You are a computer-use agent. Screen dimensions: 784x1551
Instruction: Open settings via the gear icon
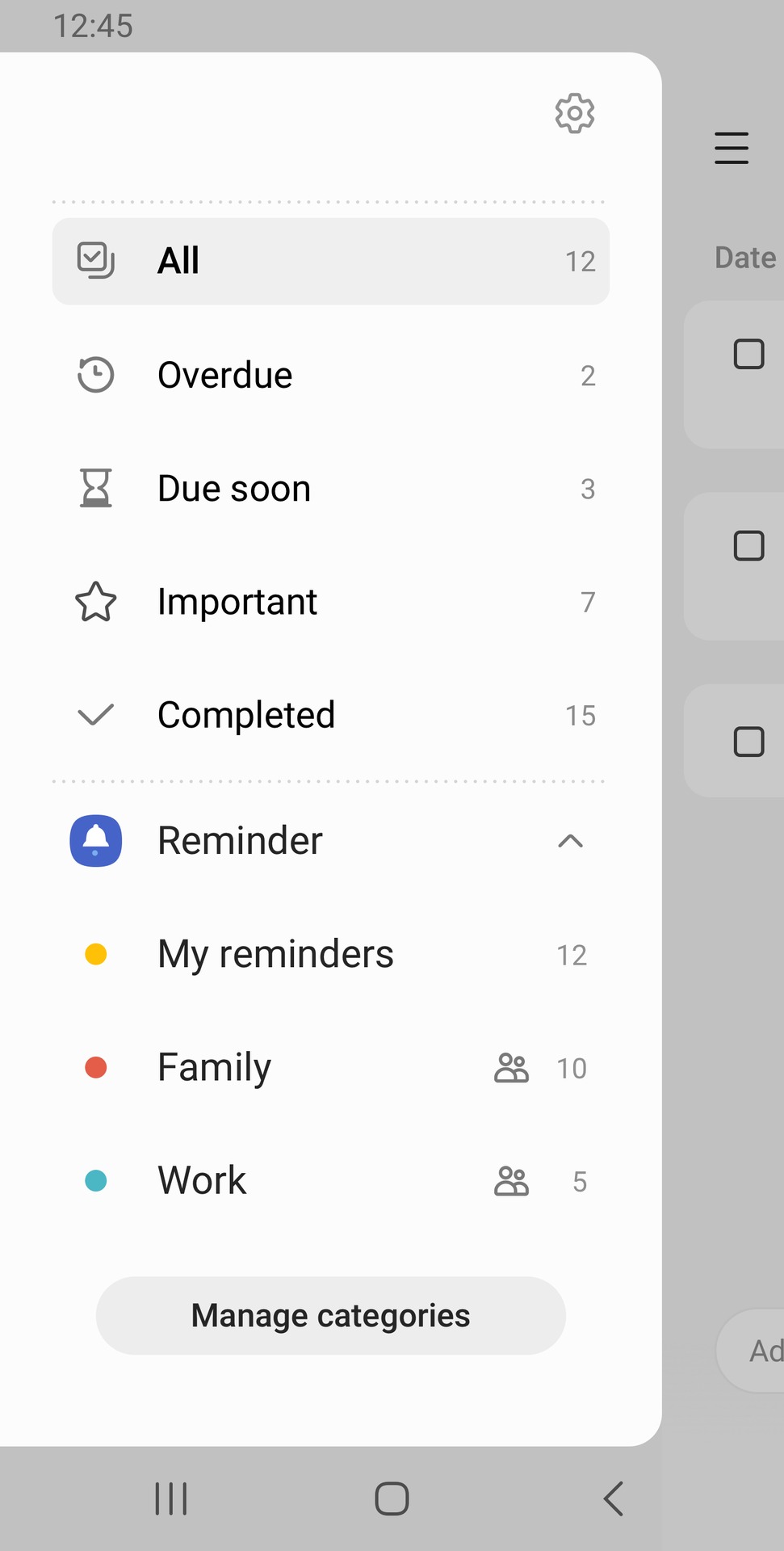[x=574, y=113]
